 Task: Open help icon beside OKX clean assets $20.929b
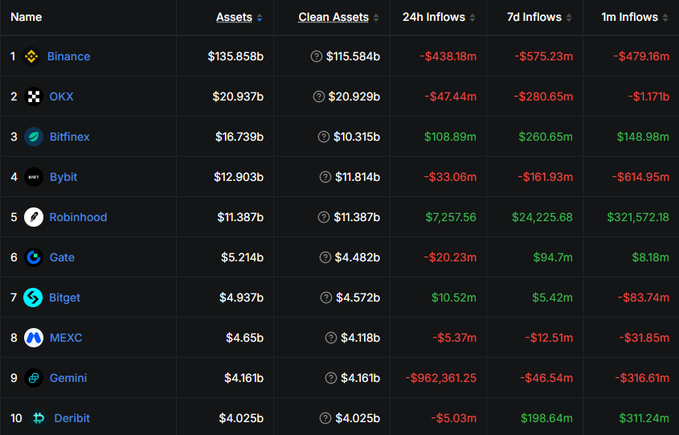(x=319, y=97)
